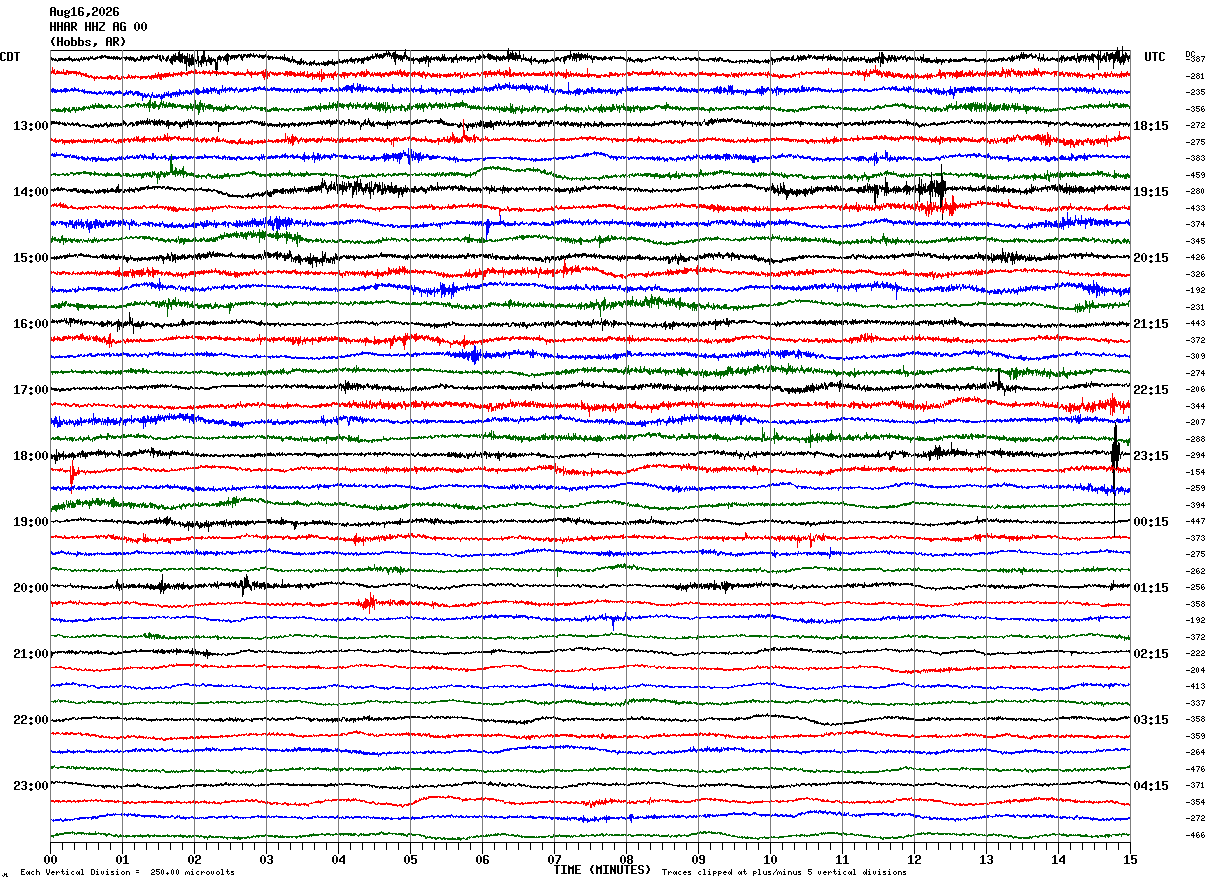The width and height of the screenshot is (1210, 886).
Task: Click the "Each Vertical Division = 250.00 microvolts" note
Action: (x=127, y=873)
